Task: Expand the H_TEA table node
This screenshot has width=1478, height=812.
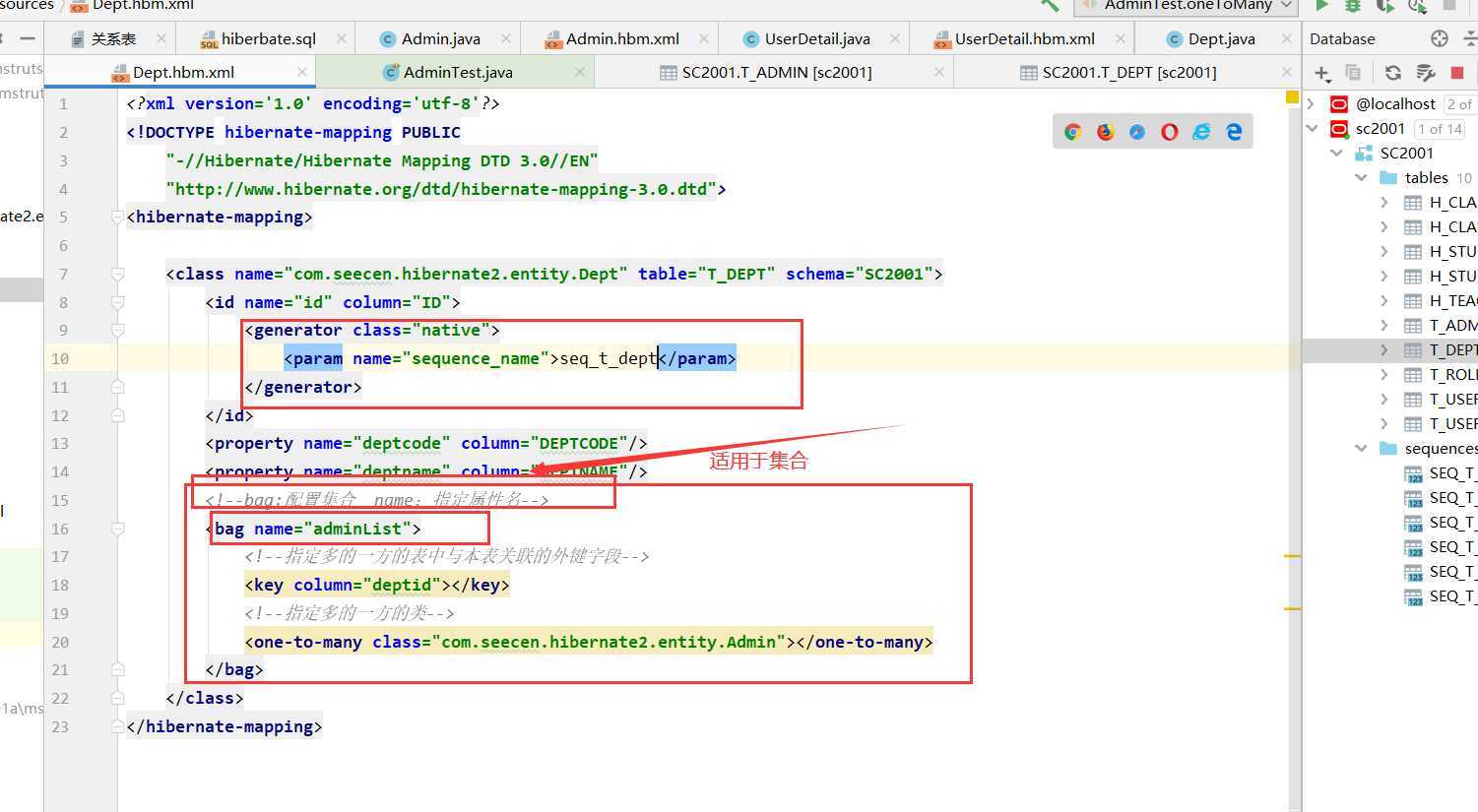Action: tap(1384, 300)
